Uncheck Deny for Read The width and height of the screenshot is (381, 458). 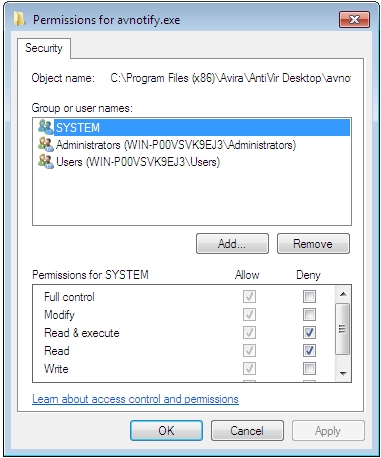[x=309, y=350]
